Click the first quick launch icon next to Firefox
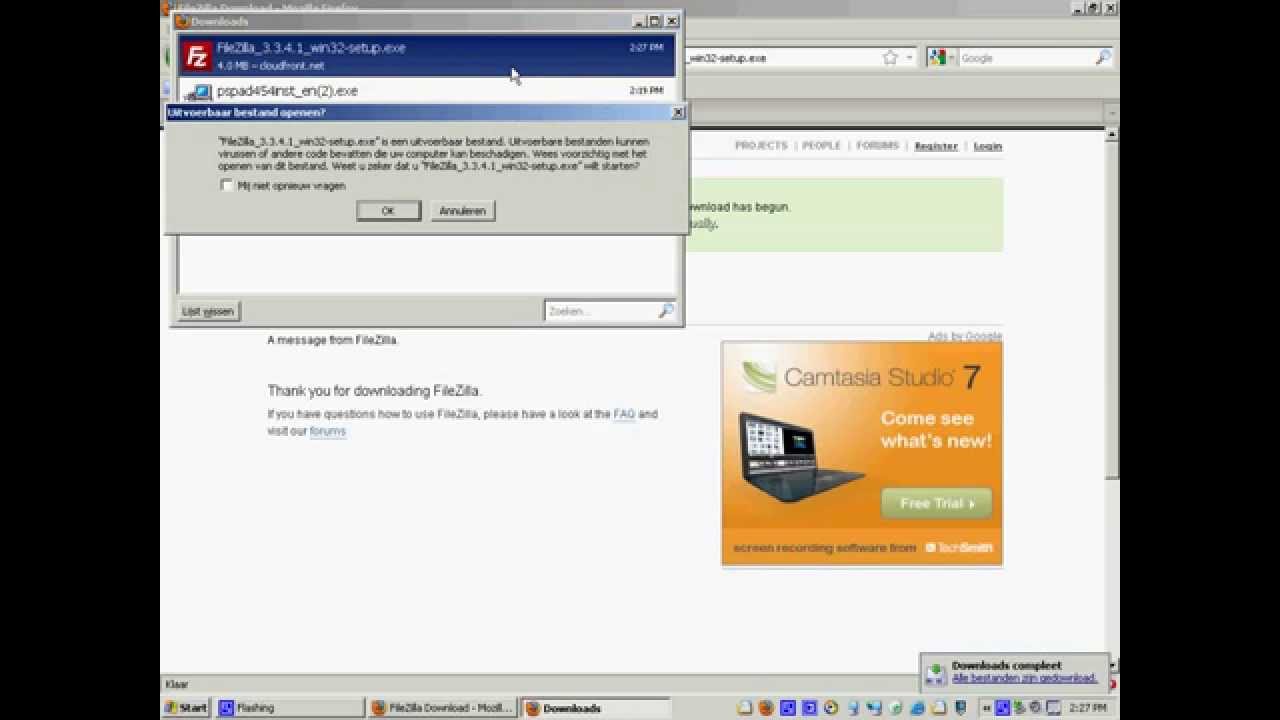This screenshot has width=1280, height=720. coord(745,708)
